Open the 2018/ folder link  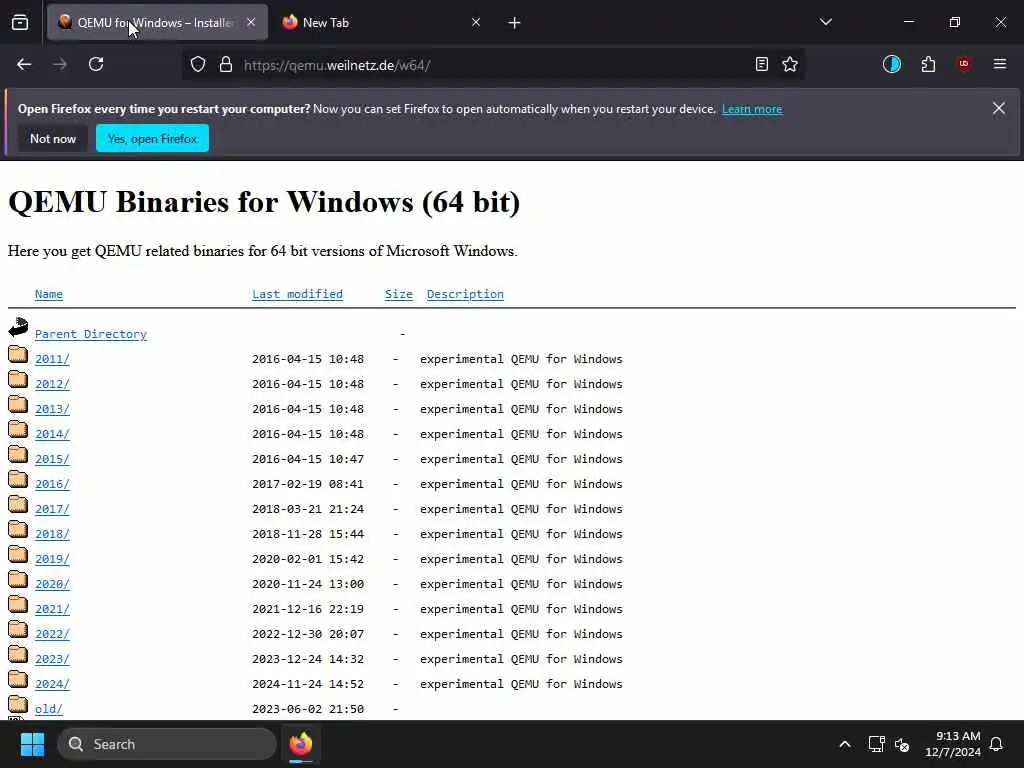coord(52,534)
